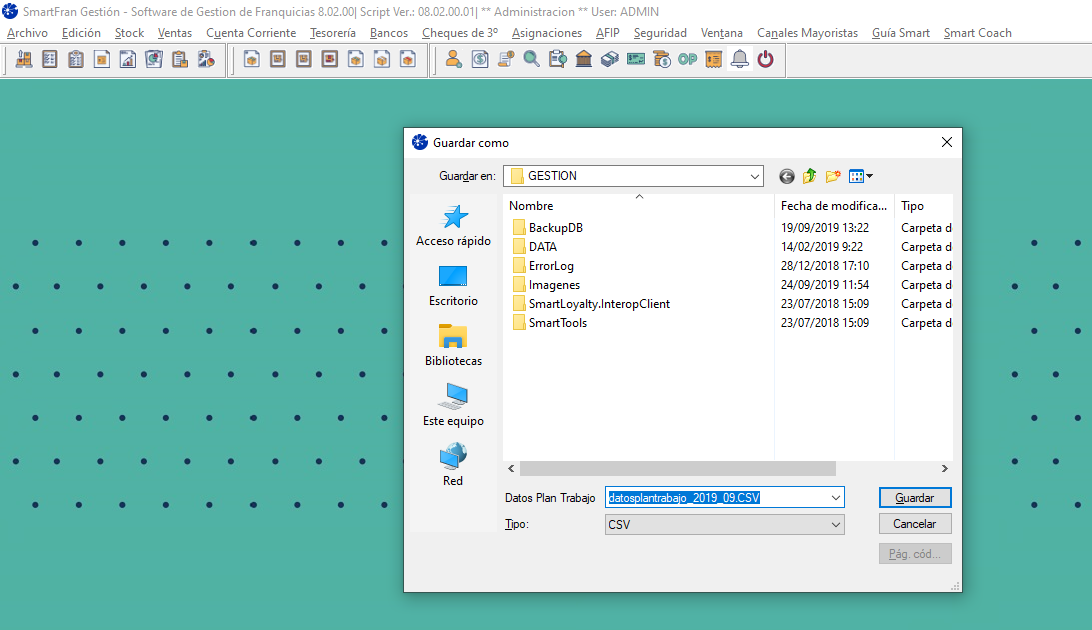Click the OP toolbar icon
This screenshot has width=1092, height=630.
tap(687, 59)
